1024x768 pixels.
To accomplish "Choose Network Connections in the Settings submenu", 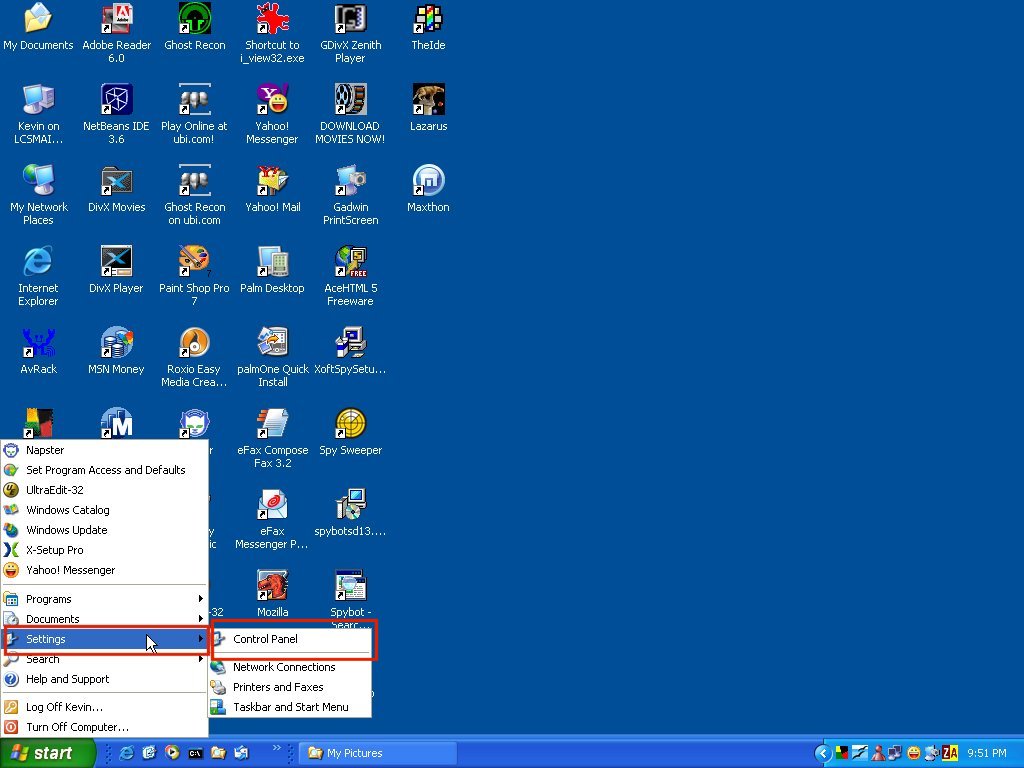I will [290, 667].
